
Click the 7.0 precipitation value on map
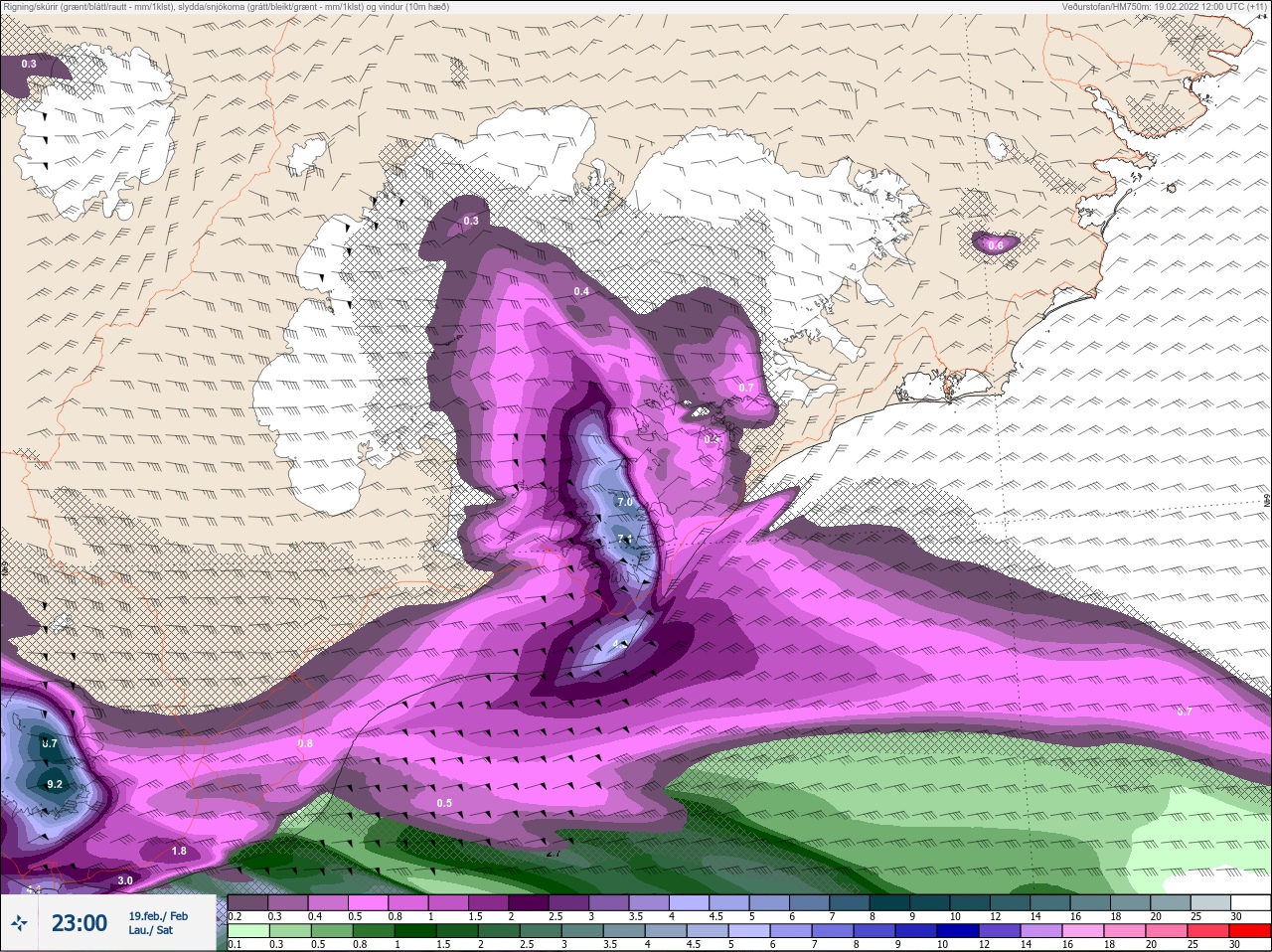pyautogui.click(x=625, y=503)
